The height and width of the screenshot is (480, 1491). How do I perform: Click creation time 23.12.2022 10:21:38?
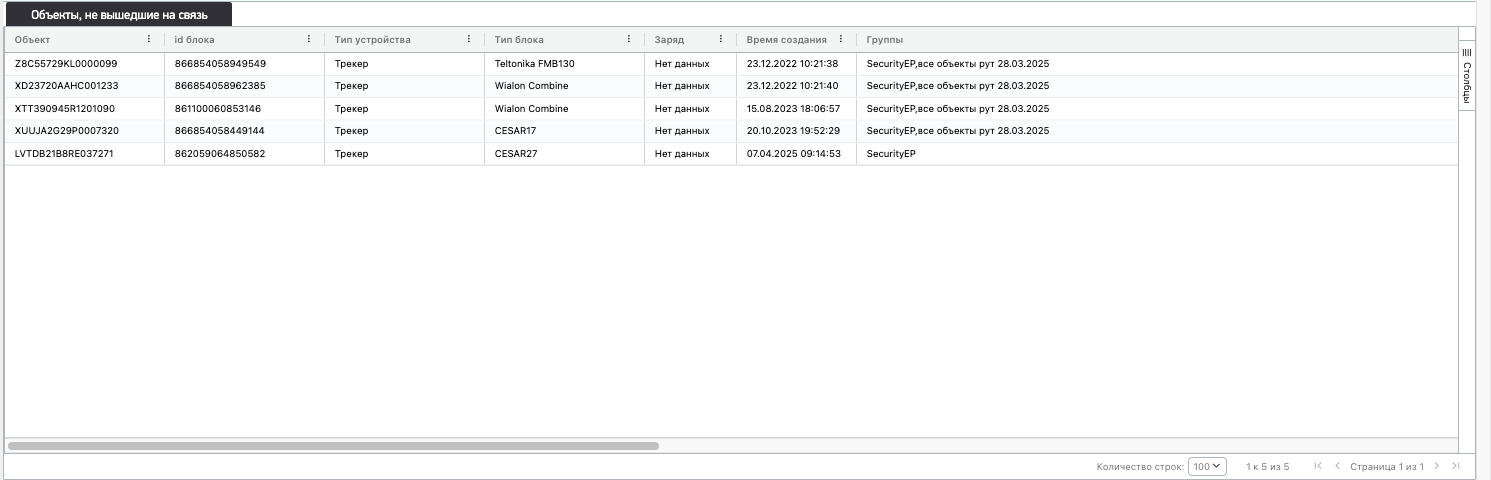[793, 64]
